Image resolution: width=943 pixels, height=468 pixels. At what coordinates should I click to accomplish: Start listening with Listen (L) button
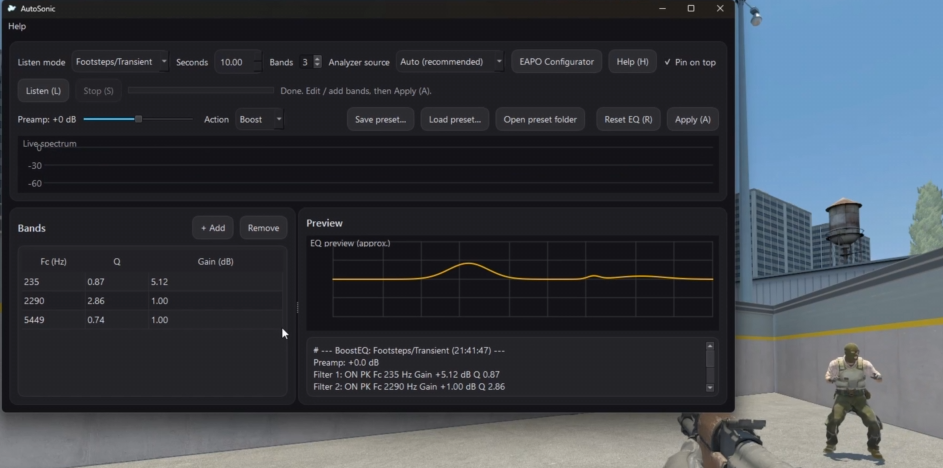pos(43,91)
